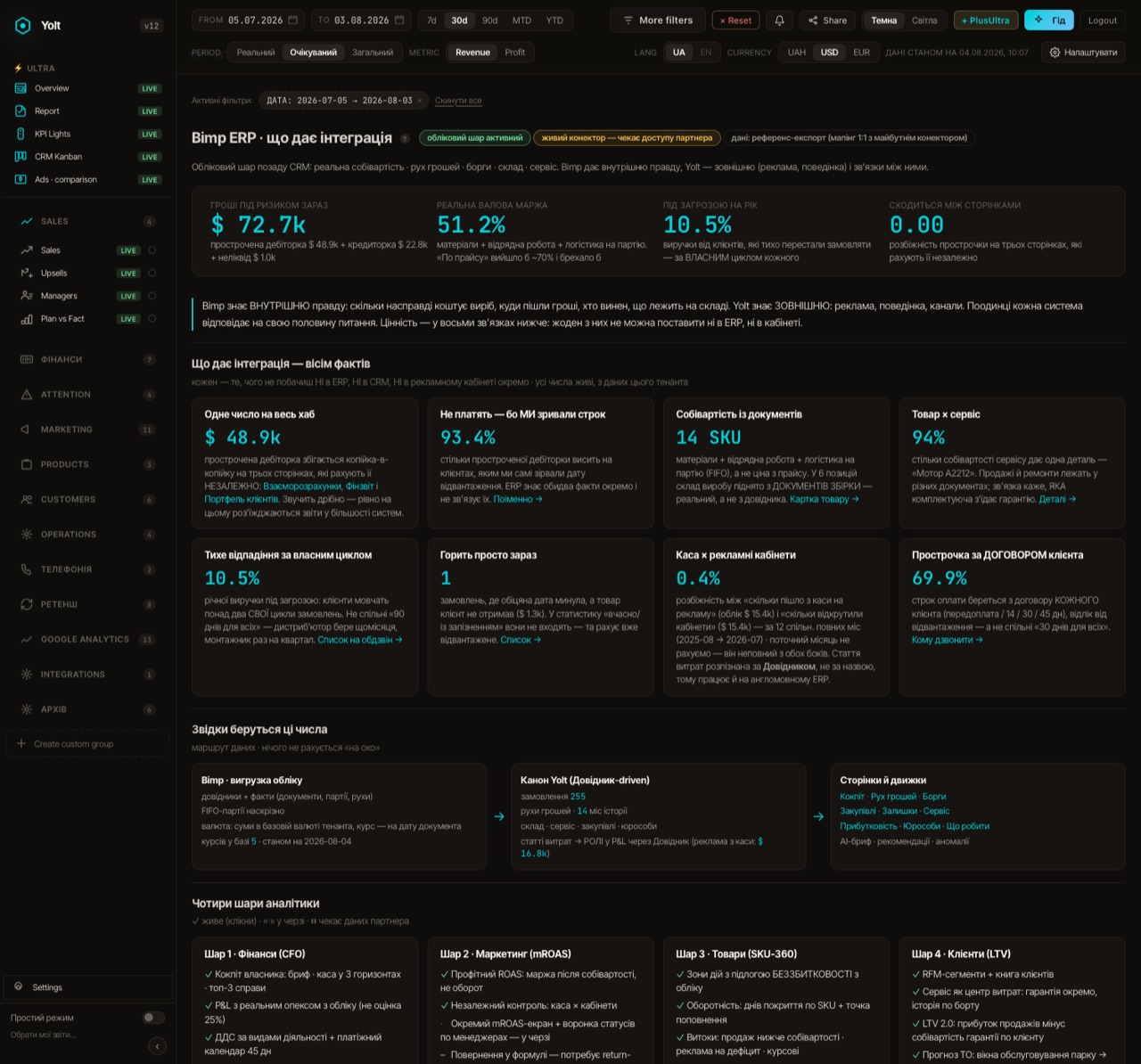The width and height of the screenshot is (1141, 1064).
Task: Click the red Reset button
Action: click(x=735, y=20)
